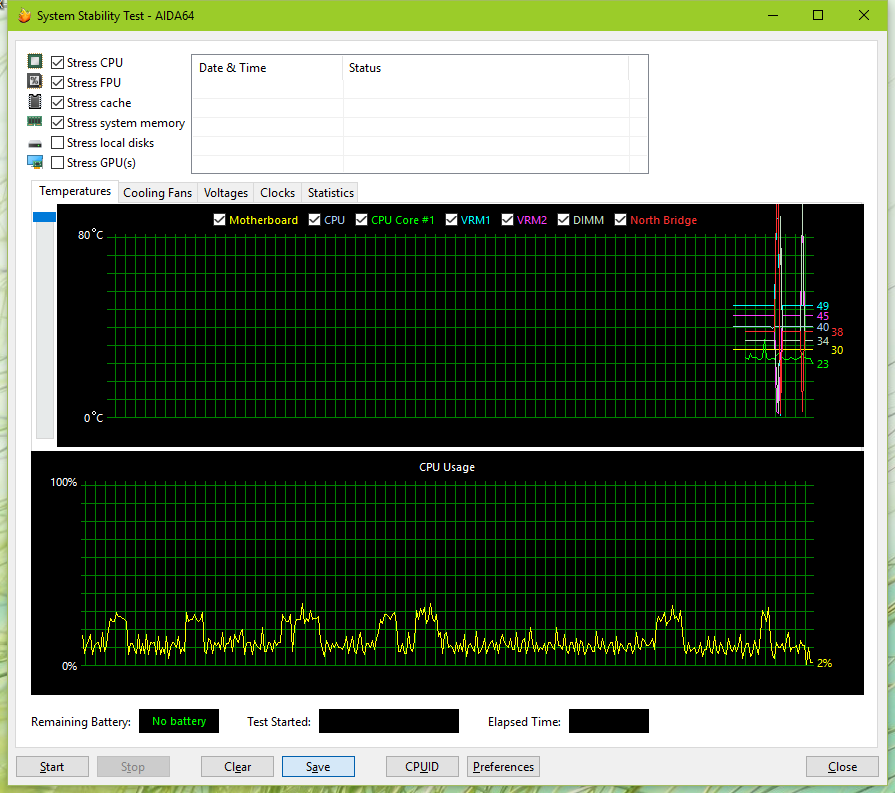Screen dimensions: 895x793
Task: Click the Status column header
Action: point(486,68)
